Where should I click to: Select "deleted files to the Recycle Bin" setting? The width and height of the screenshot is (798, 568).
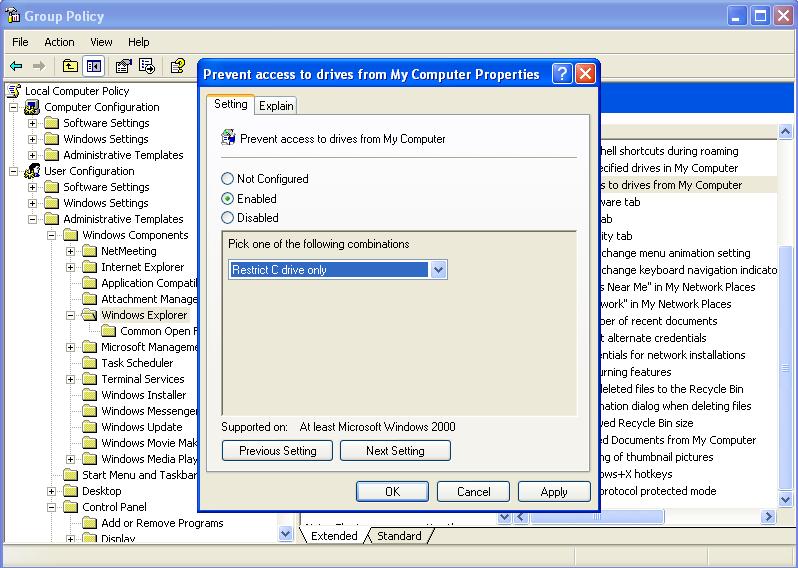(x=672, y=389)
